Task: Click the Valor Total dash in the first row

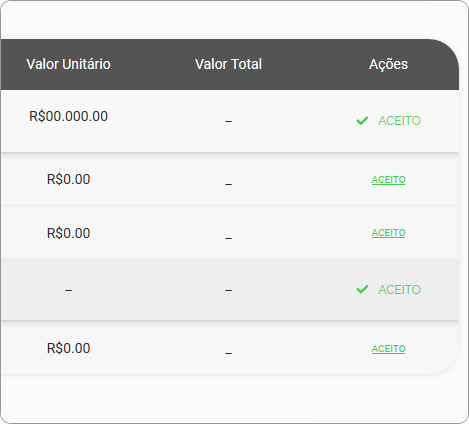Action: point(228,121)
